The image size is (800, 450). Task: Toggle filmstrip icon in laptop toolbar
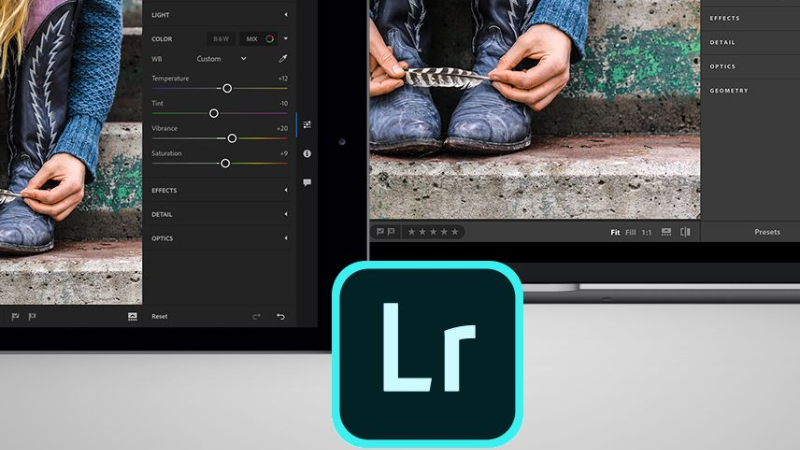point(666,232)
